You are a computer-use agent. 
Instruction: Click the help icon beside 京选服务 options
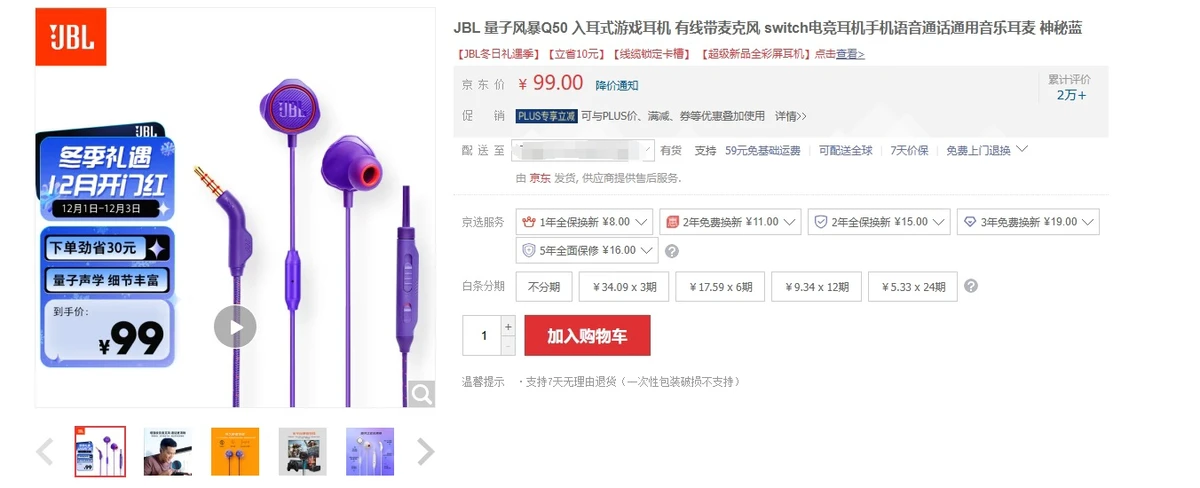pyautogui.click(x=672, y=251)
